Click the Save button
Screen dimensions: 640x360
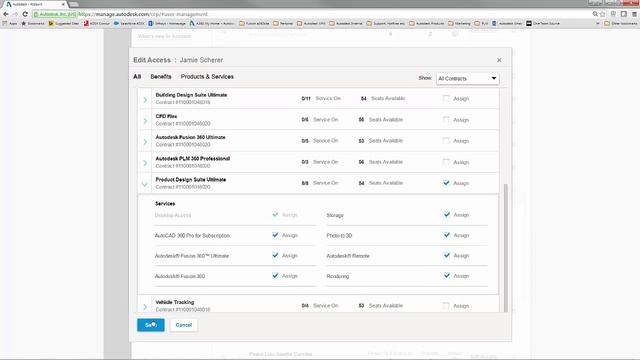click(x=151, y=325)
